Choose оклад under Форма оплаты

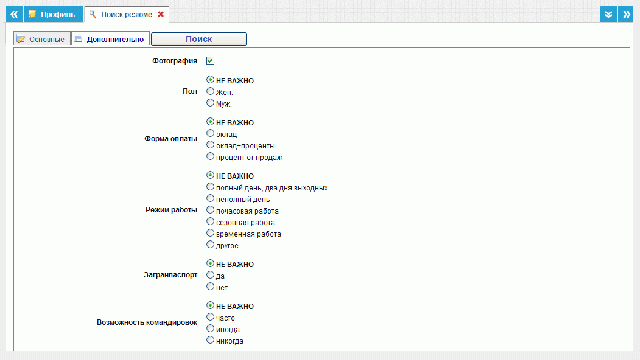210,133
